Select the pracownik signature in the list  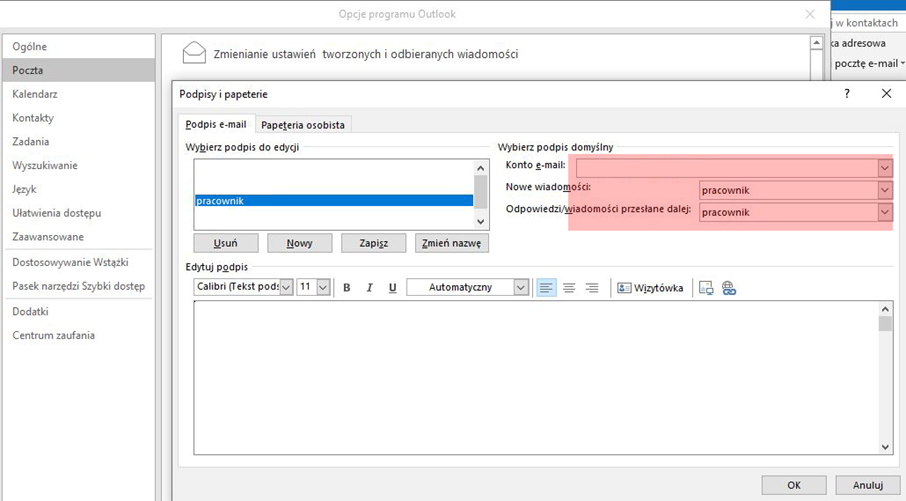click(x=333, y=201)
